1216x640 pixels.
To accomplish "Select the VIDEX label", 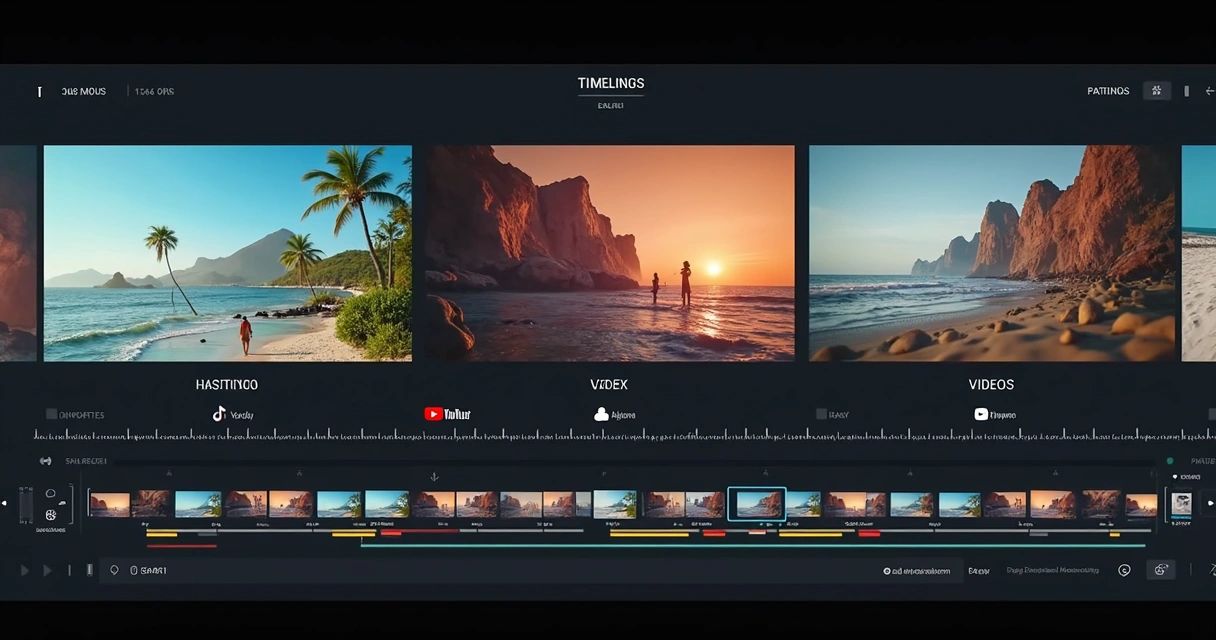I will (x=609, y=385).
